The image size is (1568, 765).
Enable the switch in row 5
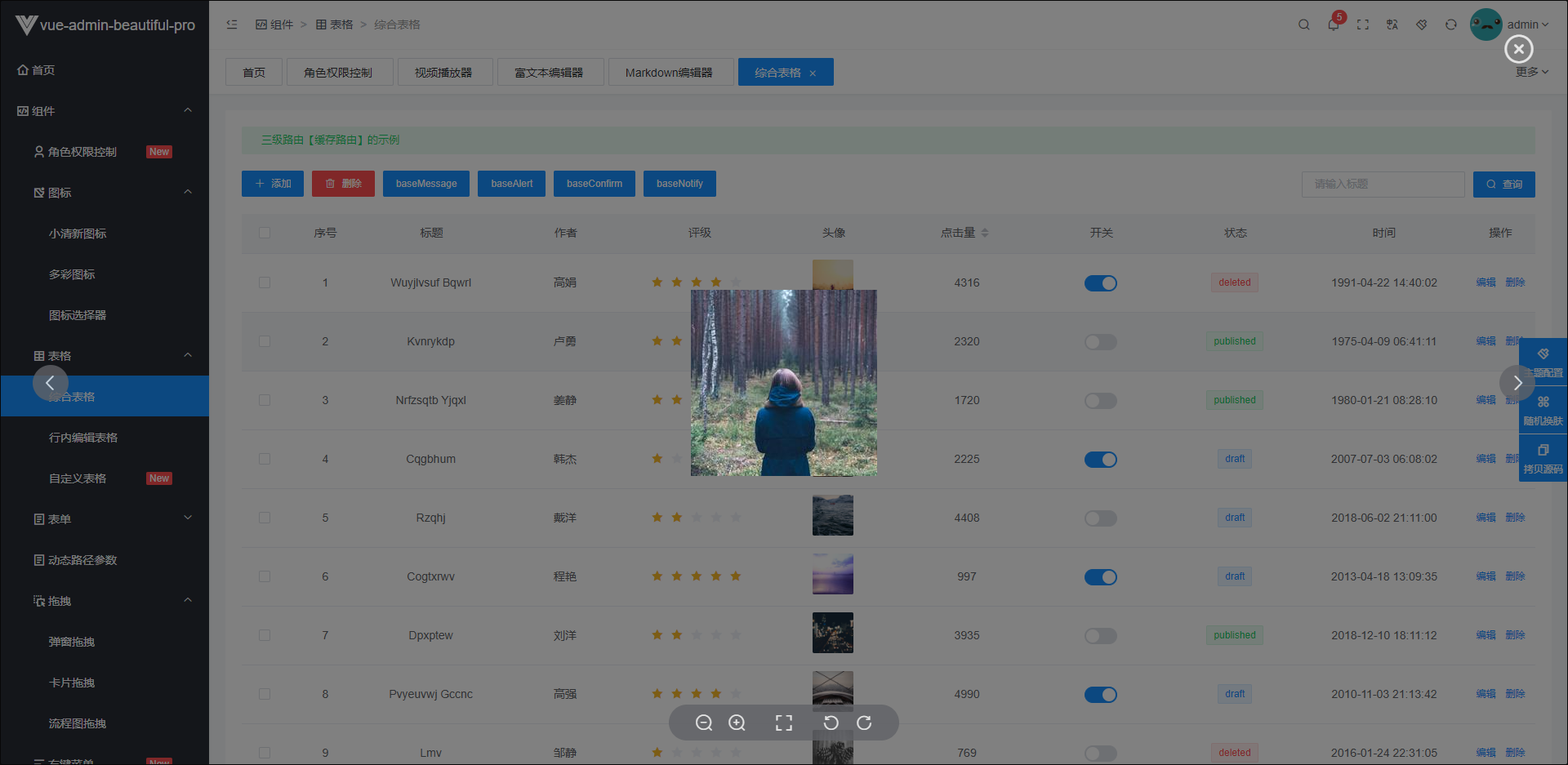[x=1100, y=518]
